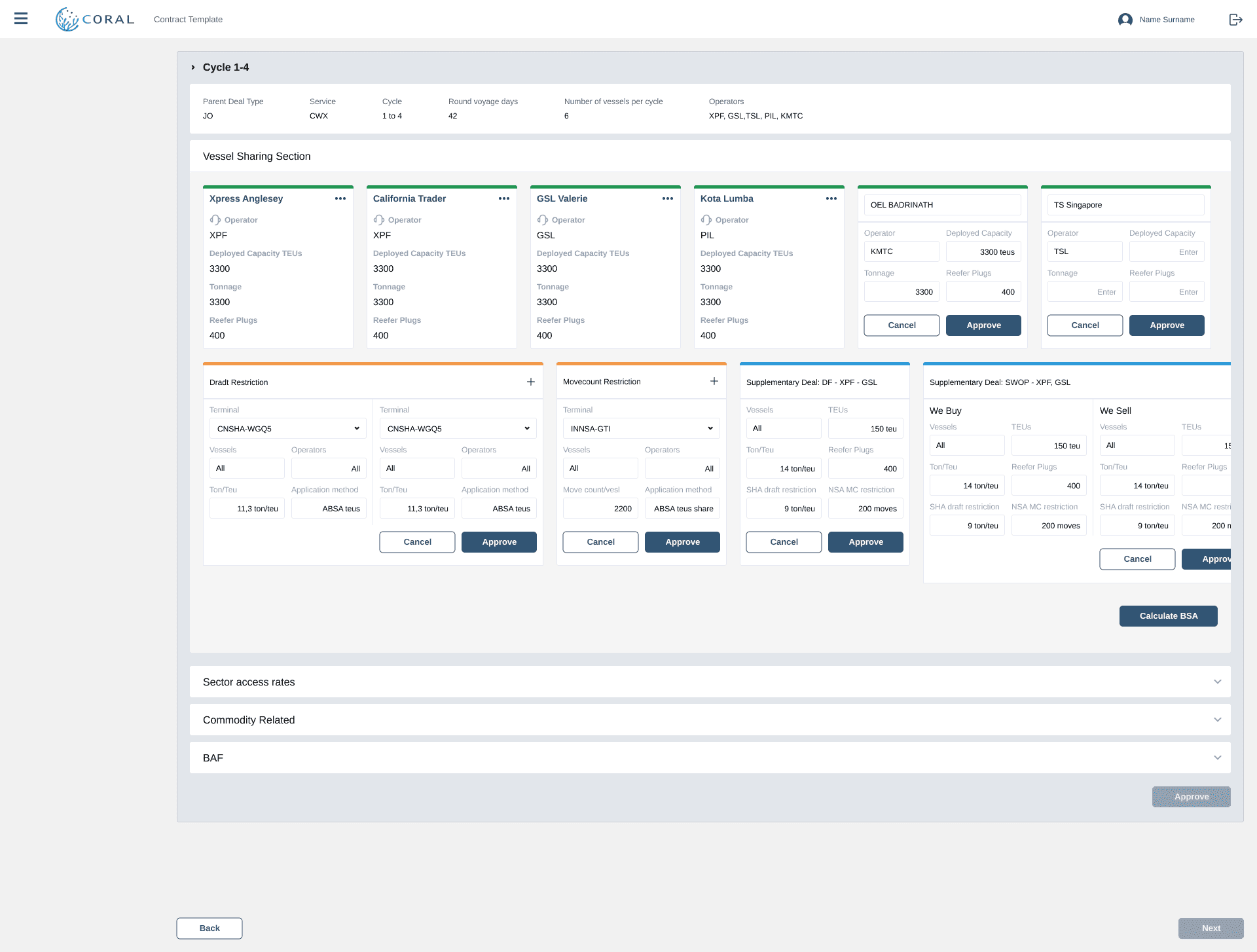The image size is (1257, 952).
Task: Approve Supplementary Deal DF - XPF - GSL
Action: pyautogui.click(x=865, y=542)
